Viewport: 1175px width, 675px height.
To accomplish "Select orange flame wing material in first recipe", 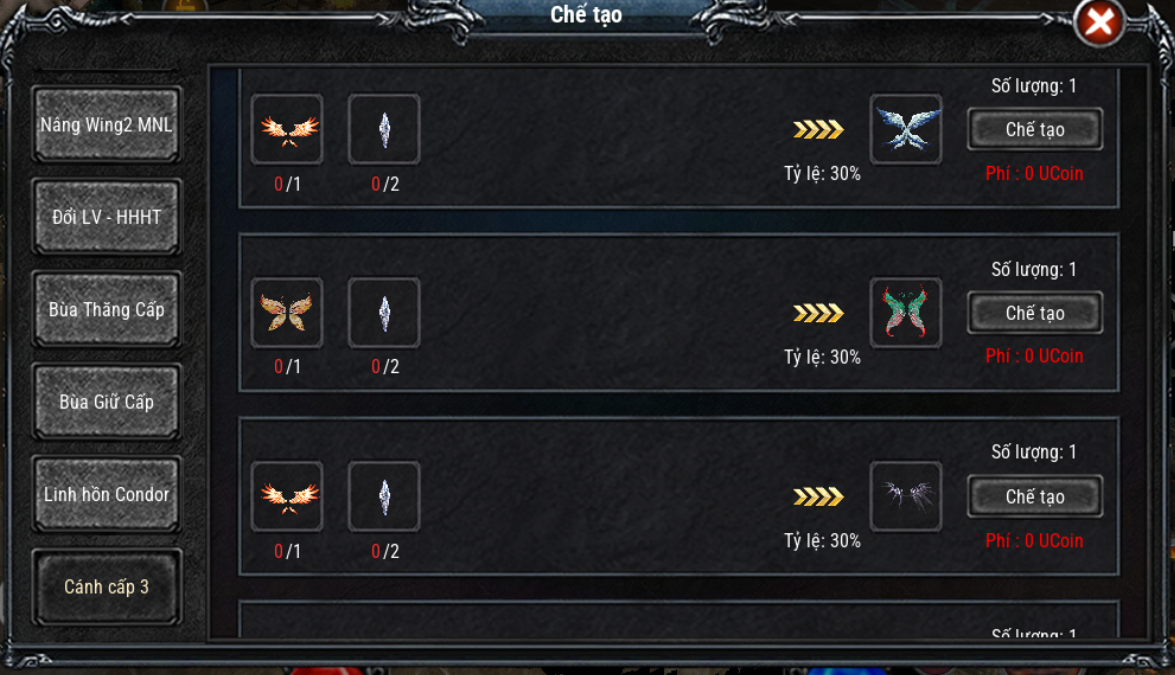I will click(287, 130).
